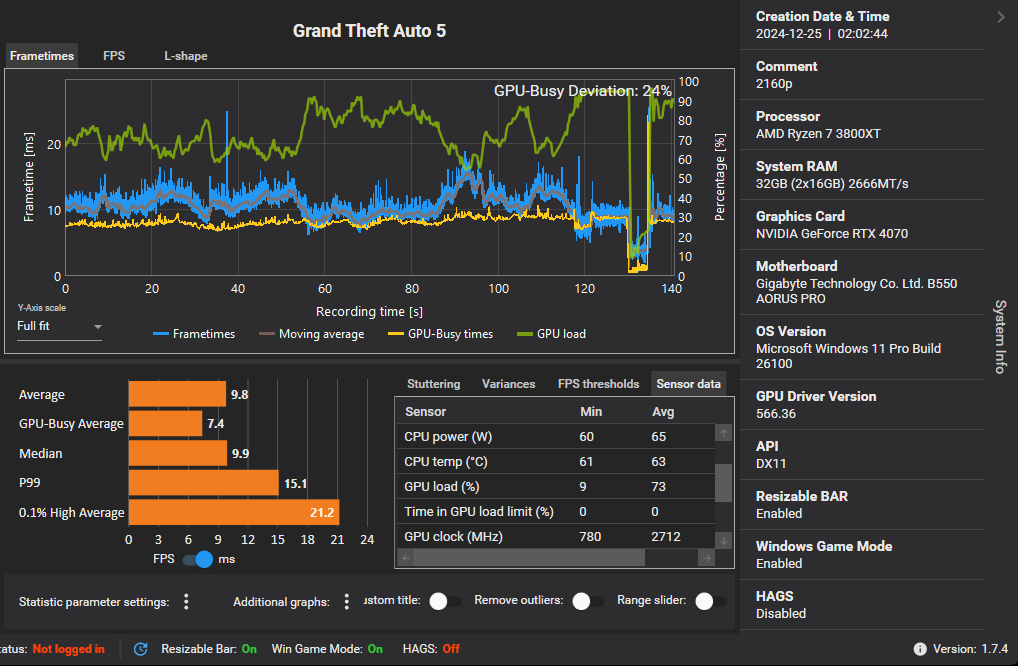Select the GPU load (%) row
The width and height of the screenshot is (1018, 666).
pyautogui.click(x=556, y=486)
